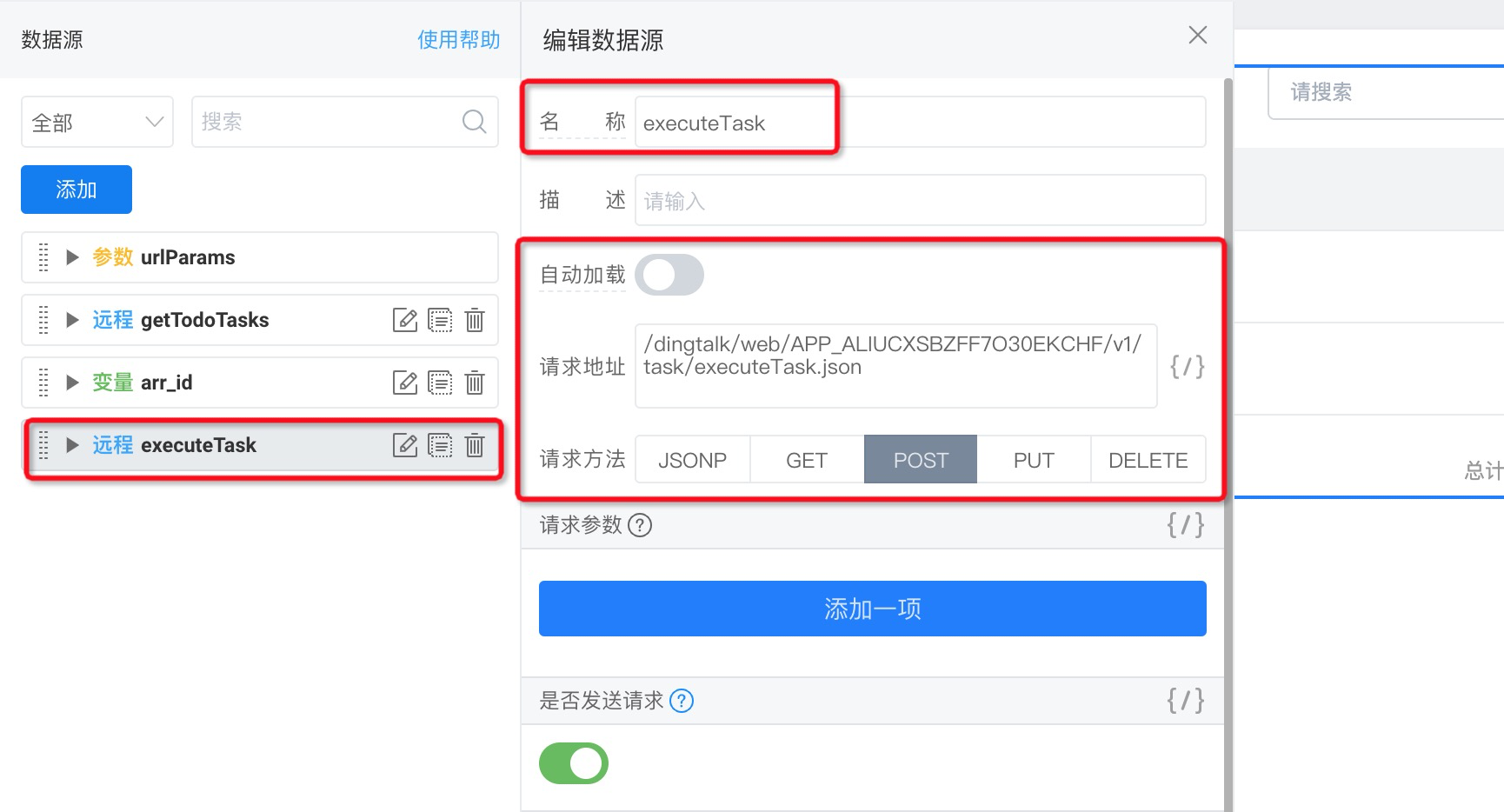Select the getTodoTasks list item label
The height and width of the screenshot is (812, 1504).
pos(204,320)
